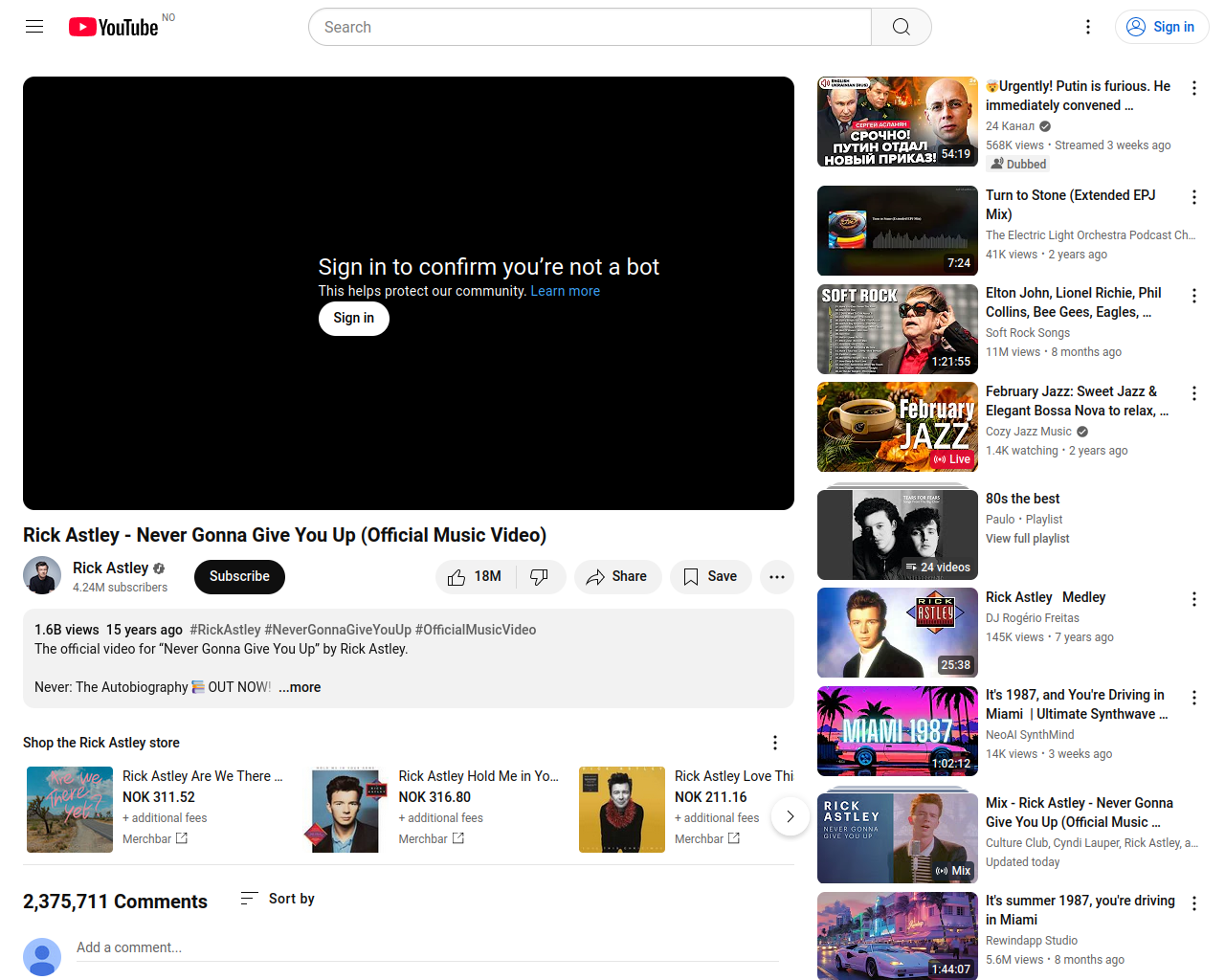Open Rick Astley Love This Christmas product title
Viewport: 1225px width, 980px height.
tap(734, 776)
